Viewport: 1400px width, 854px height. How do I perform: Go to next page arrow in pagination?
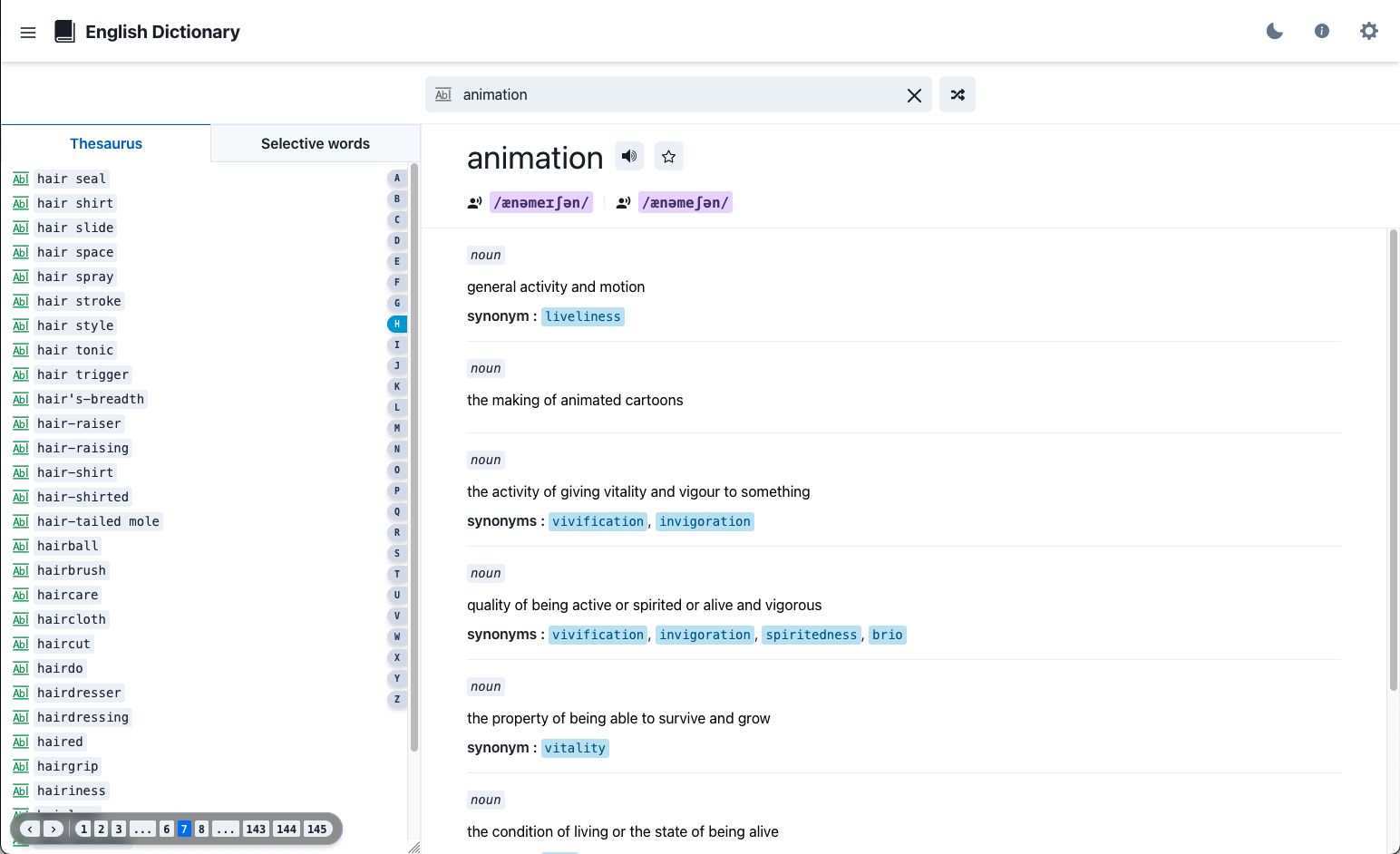coord(53,829)
